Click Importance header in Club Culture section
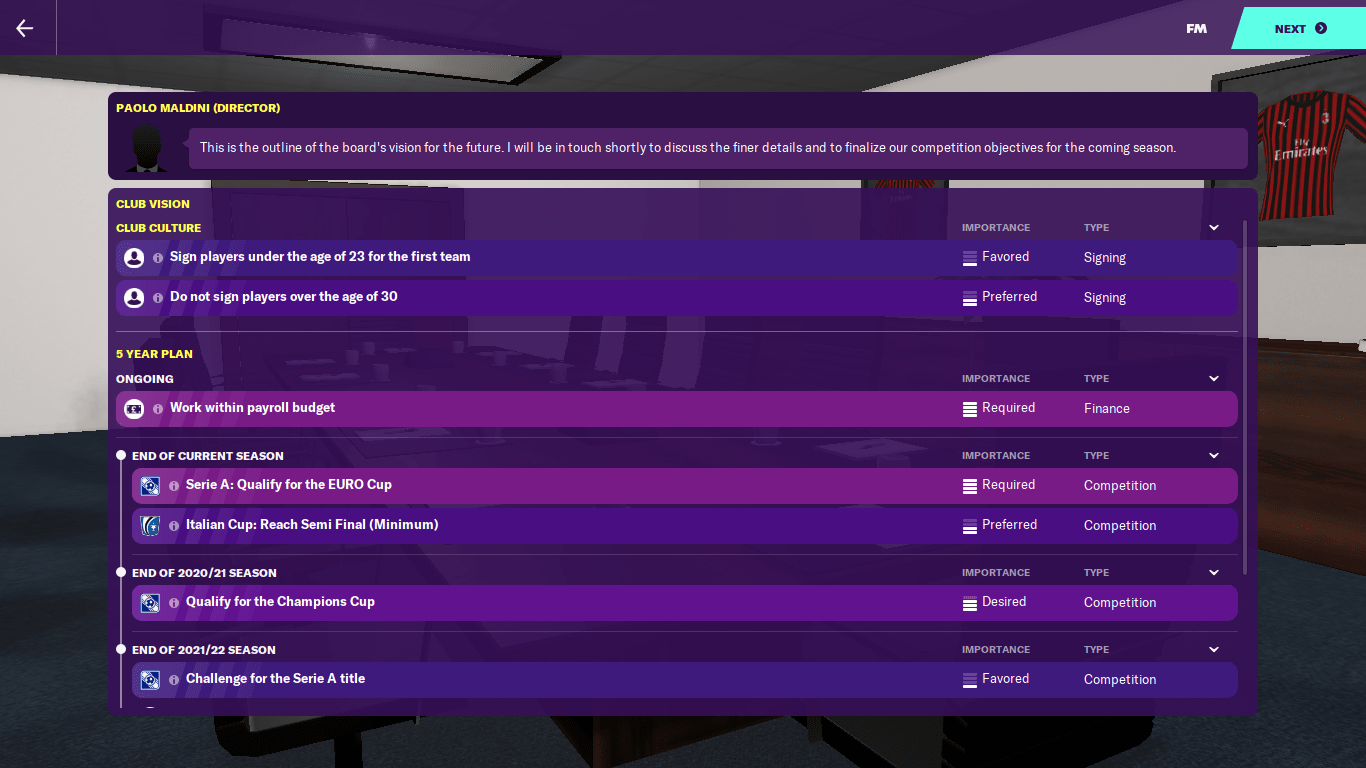This screenshot has height=768, width=1366. (x=996, y=228)
